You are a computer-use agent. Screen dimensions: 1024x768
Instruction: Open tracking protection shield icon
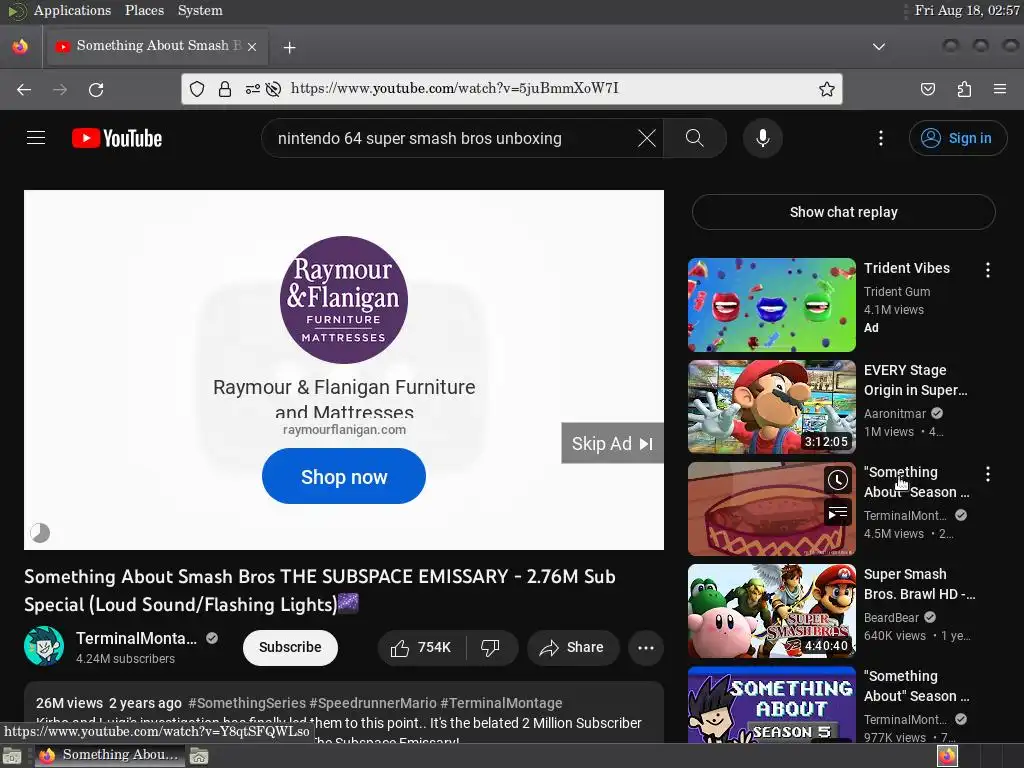pos(197,89)
